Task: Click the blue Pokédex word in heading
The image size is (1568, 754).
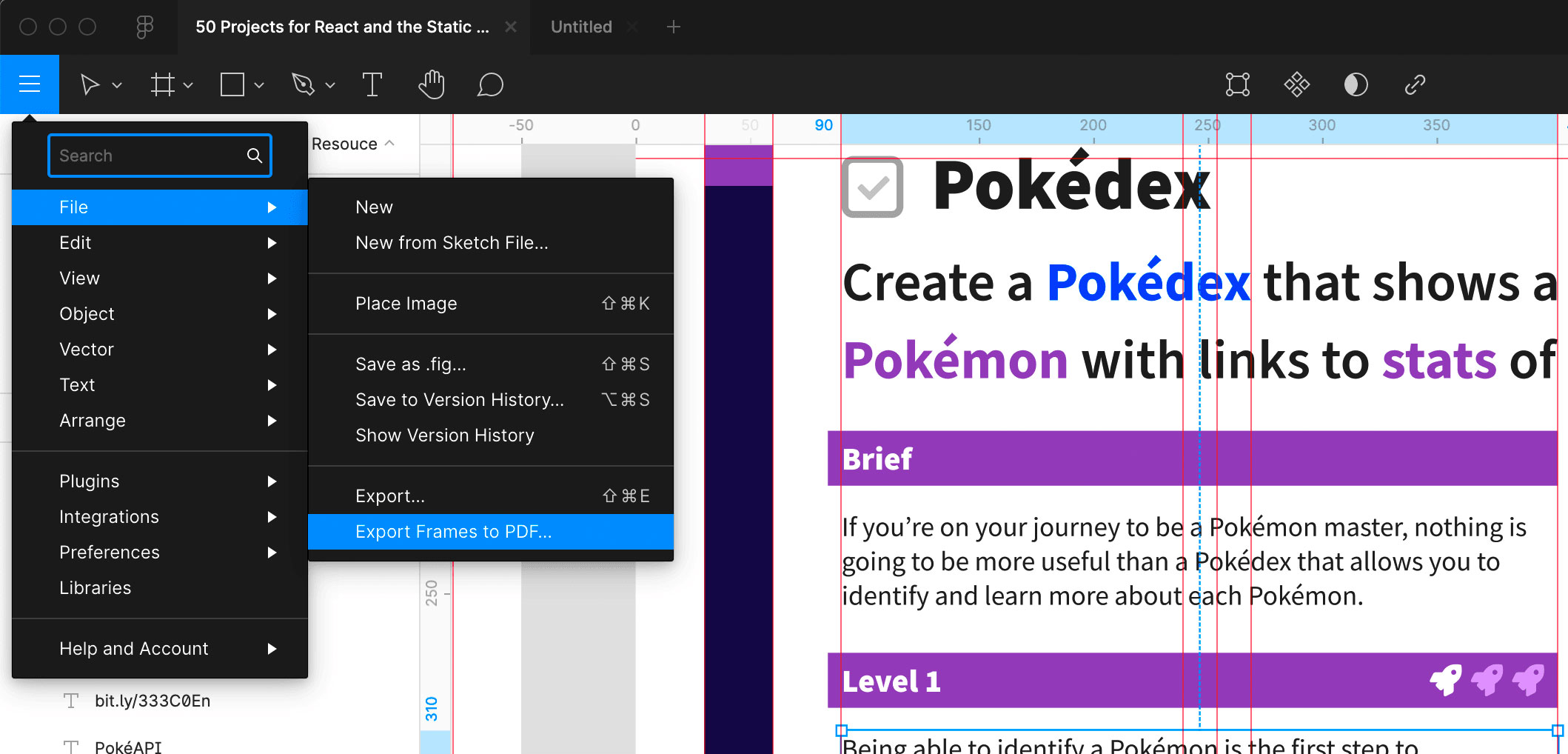Action: 1148,282
